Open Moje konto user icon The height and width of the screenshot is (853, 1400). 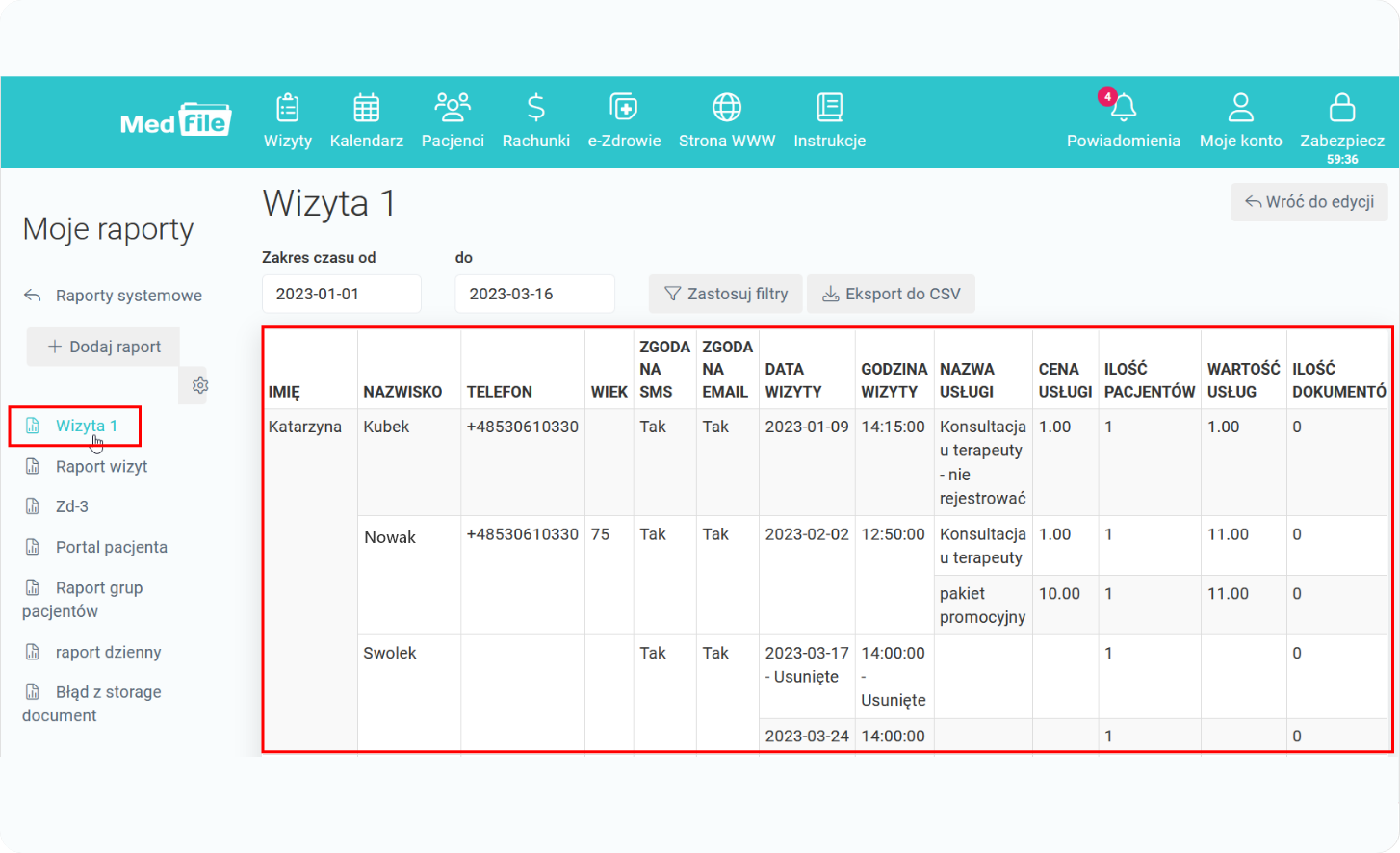click(1241, 108)
